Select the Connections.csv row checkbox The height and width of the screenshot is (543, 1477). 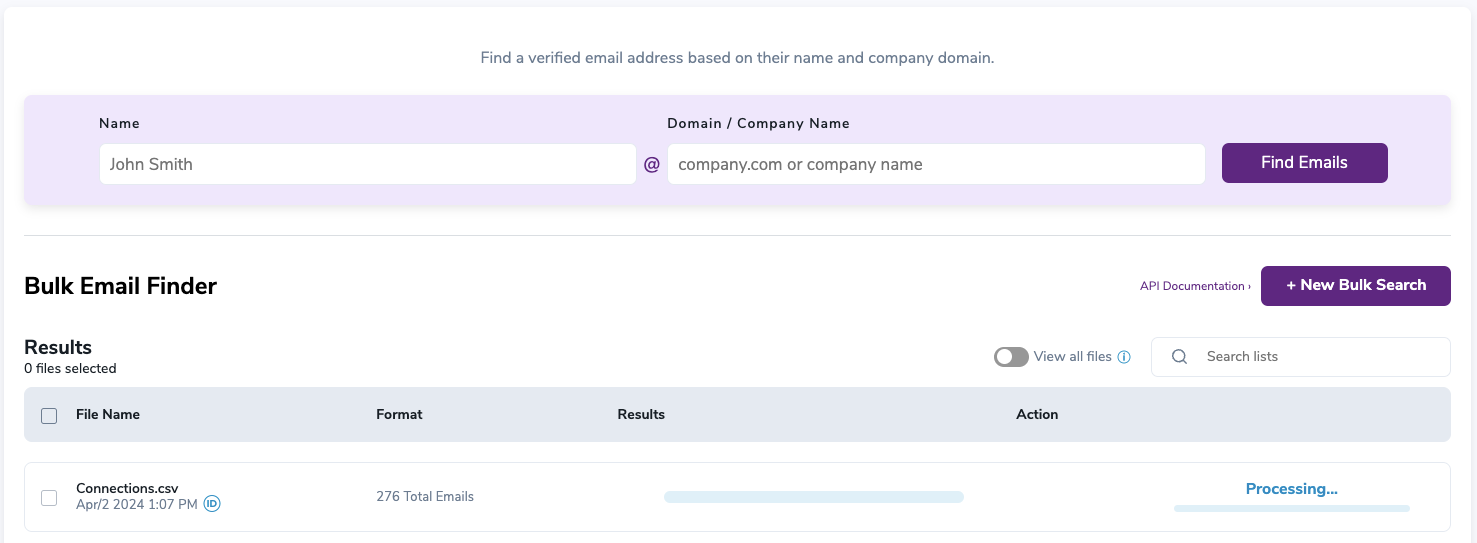point(49,497)
